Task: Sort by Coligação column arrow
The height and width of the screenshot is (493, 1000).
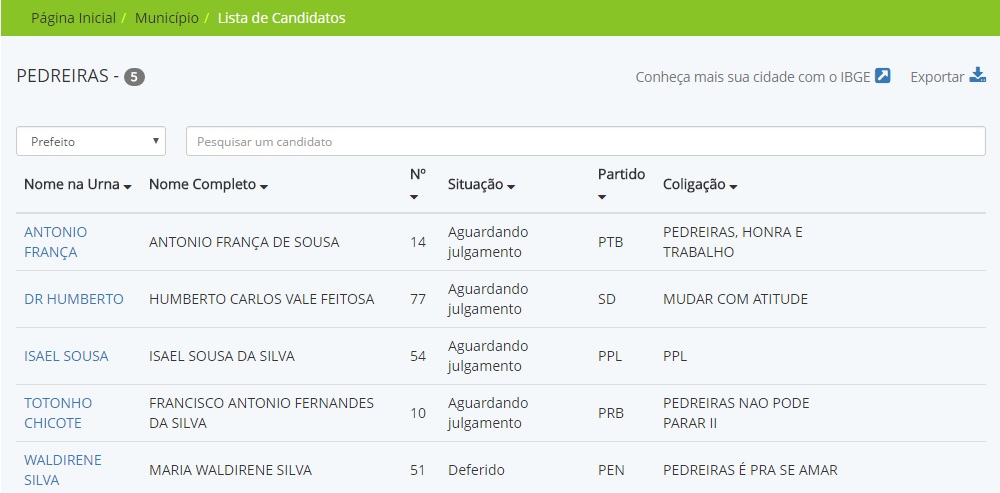Action: point(733,187)
